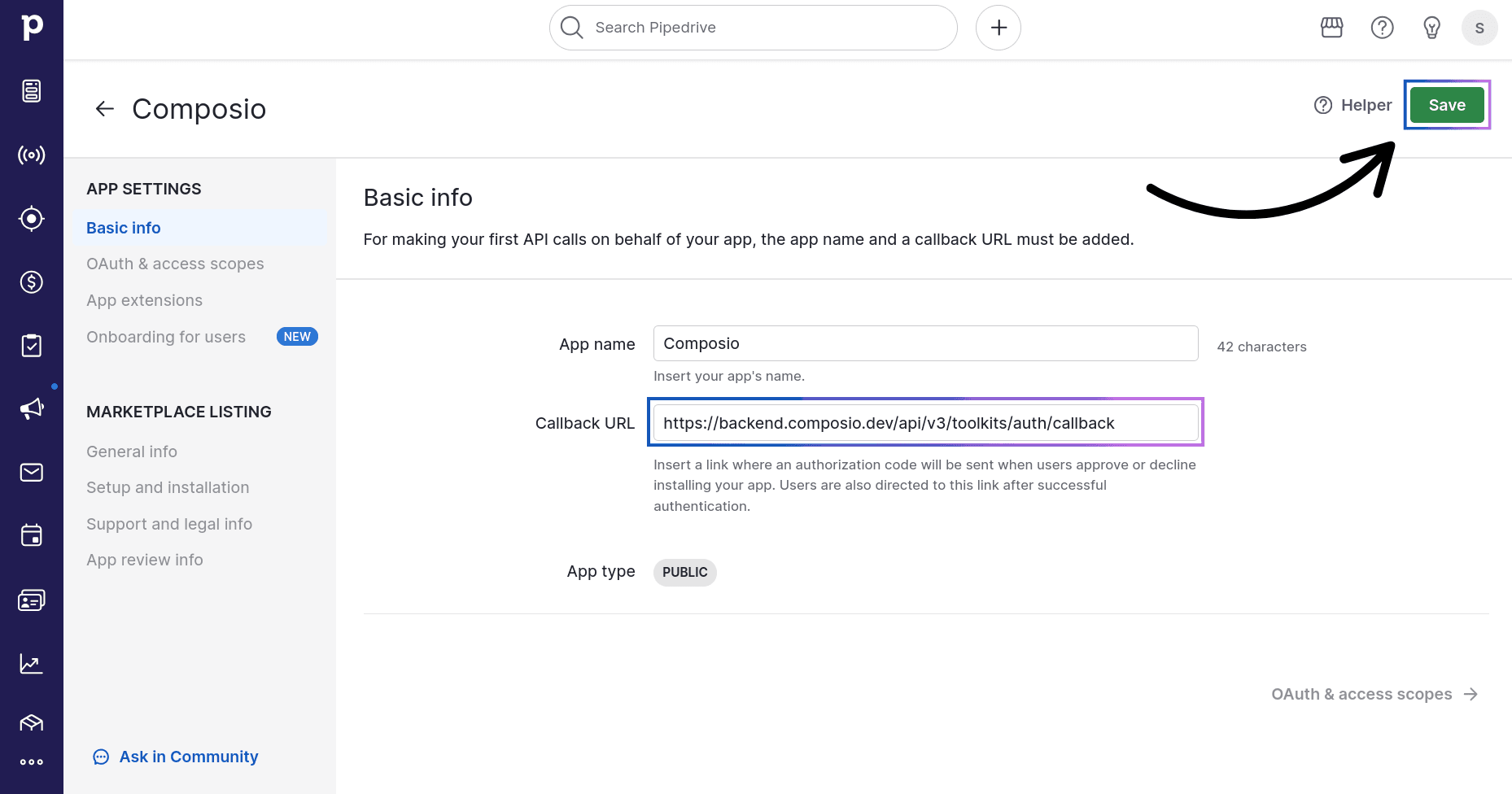The height and width of the screenshot is (794, 1512).
Task: Click the PUBLIC app type badge
Action: pyautogui.click(x=685, y=572)
